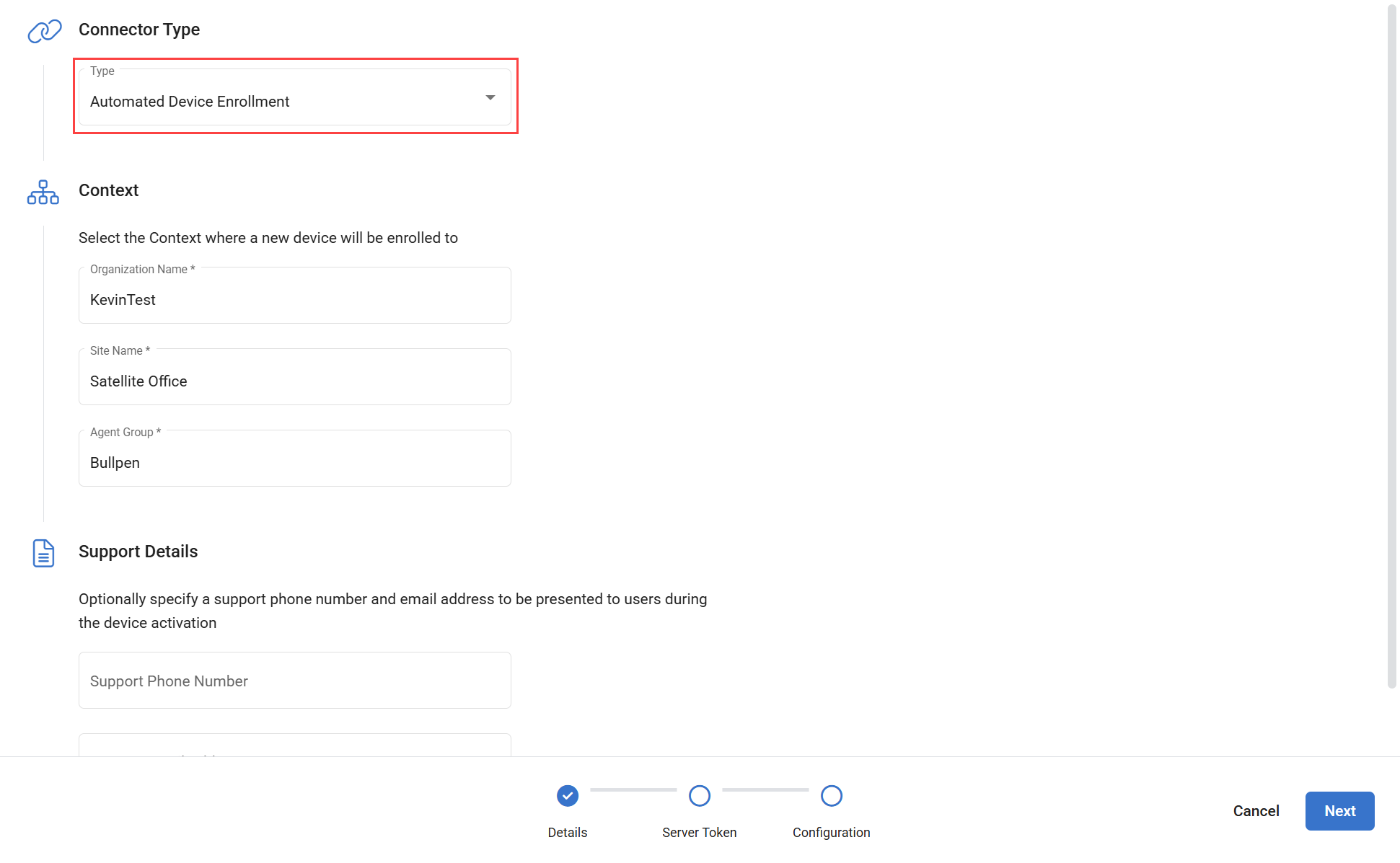Click the Server Token step label
The image size is (1400, 863).
click(700, 833)
